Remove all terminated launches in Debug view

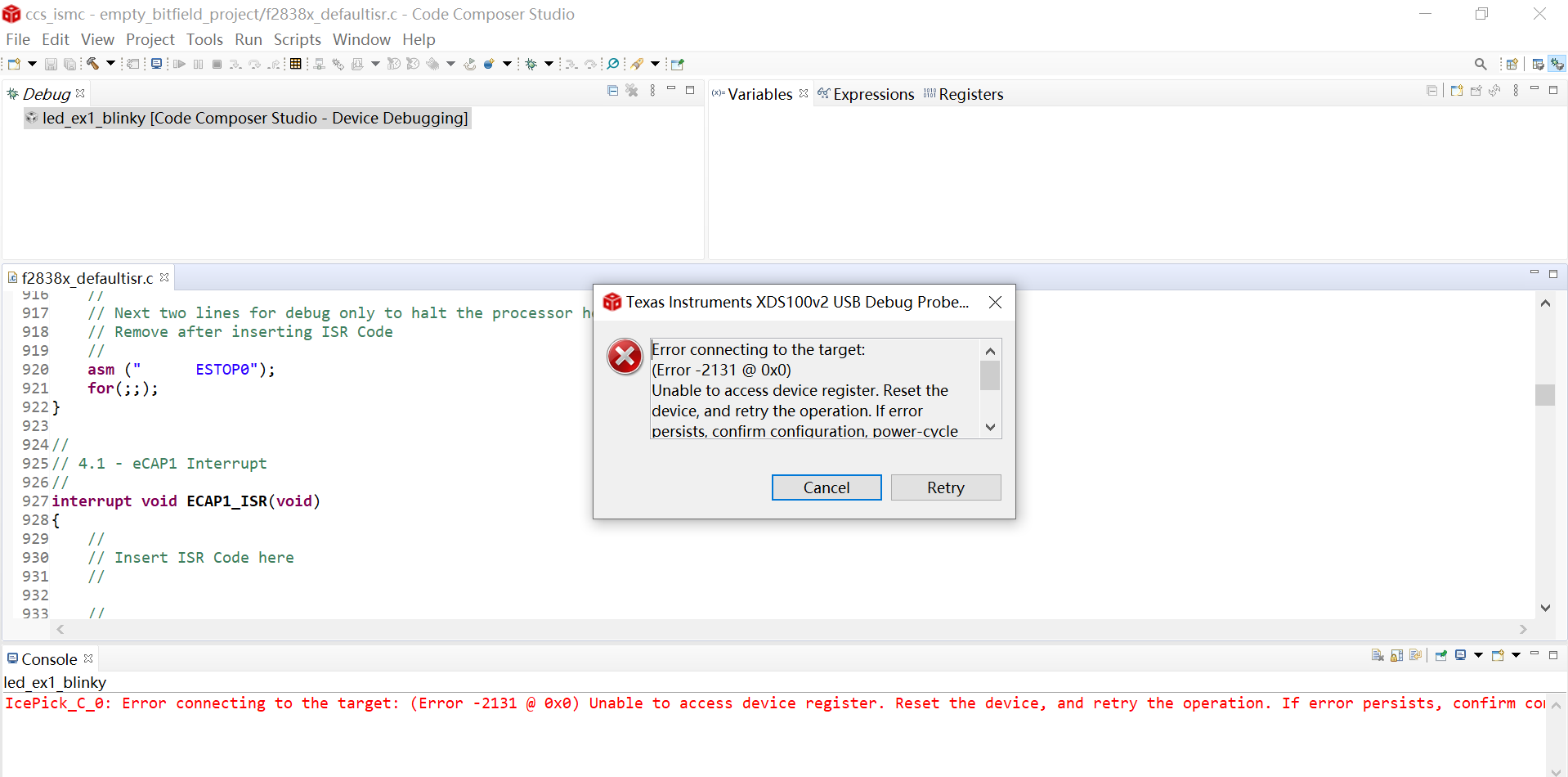[x=632, y=91]
